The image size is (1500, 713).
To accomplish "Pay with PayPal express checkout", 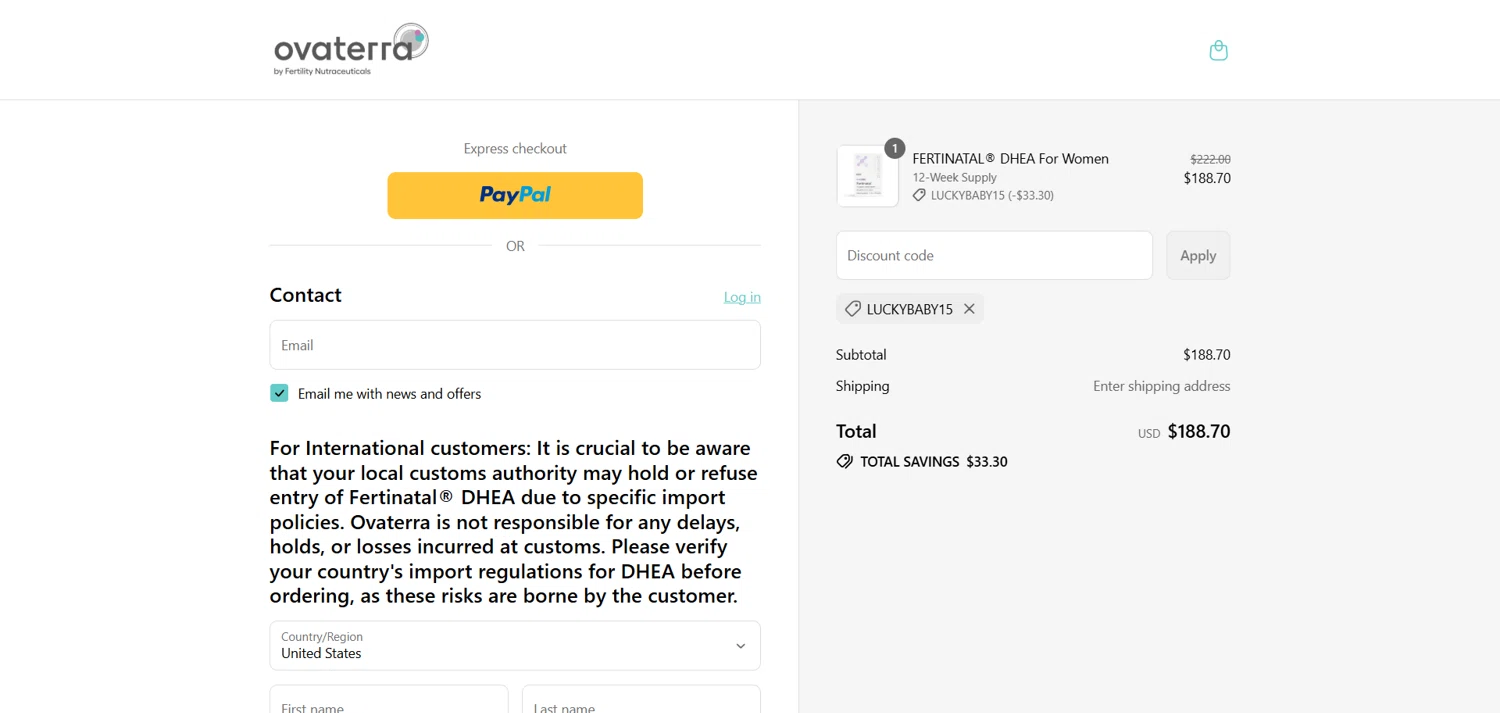I will [515, 195].
